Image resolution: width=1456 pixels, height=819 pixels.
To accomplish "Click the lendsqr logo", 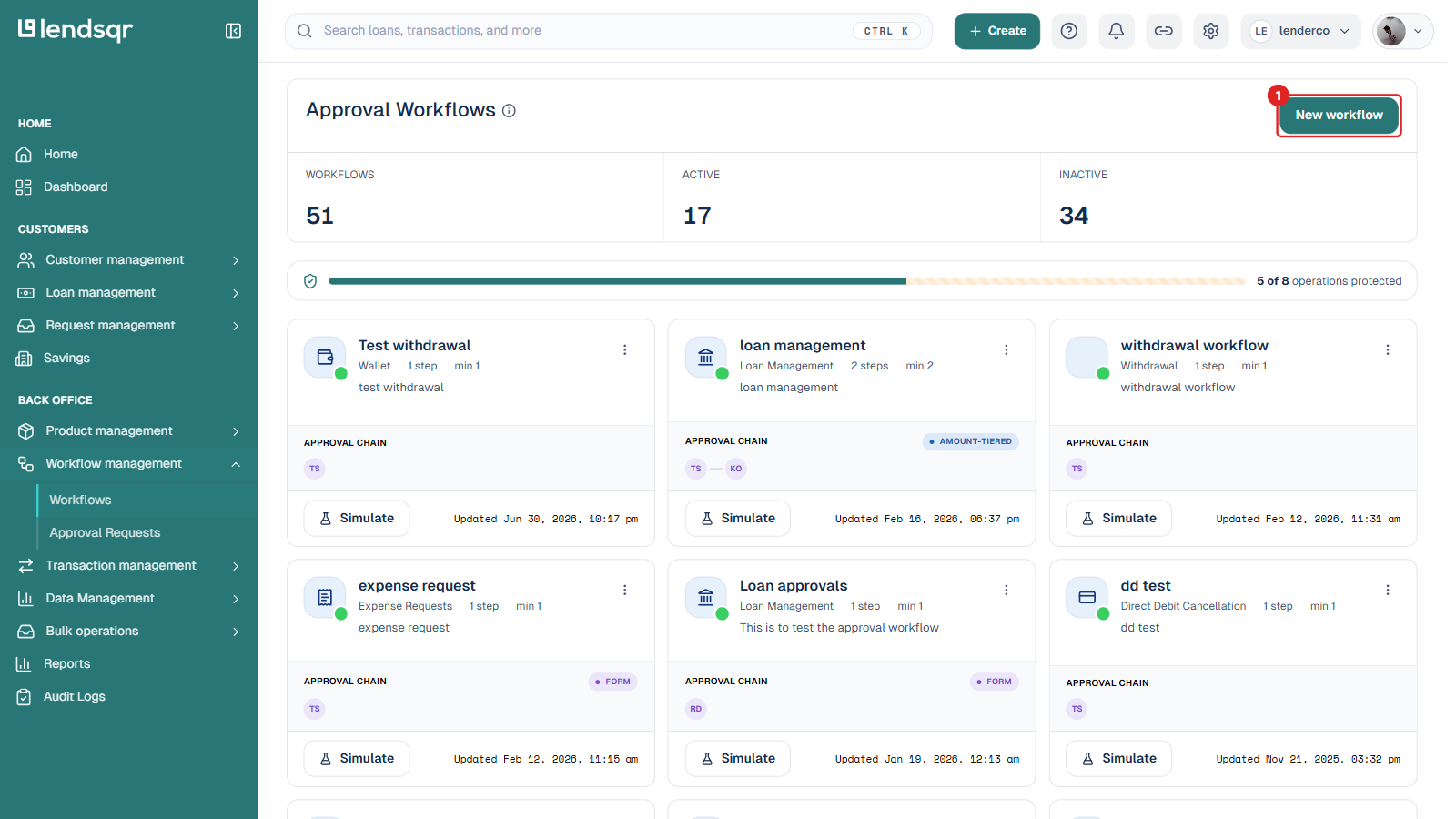I will [x=76, y=30].
